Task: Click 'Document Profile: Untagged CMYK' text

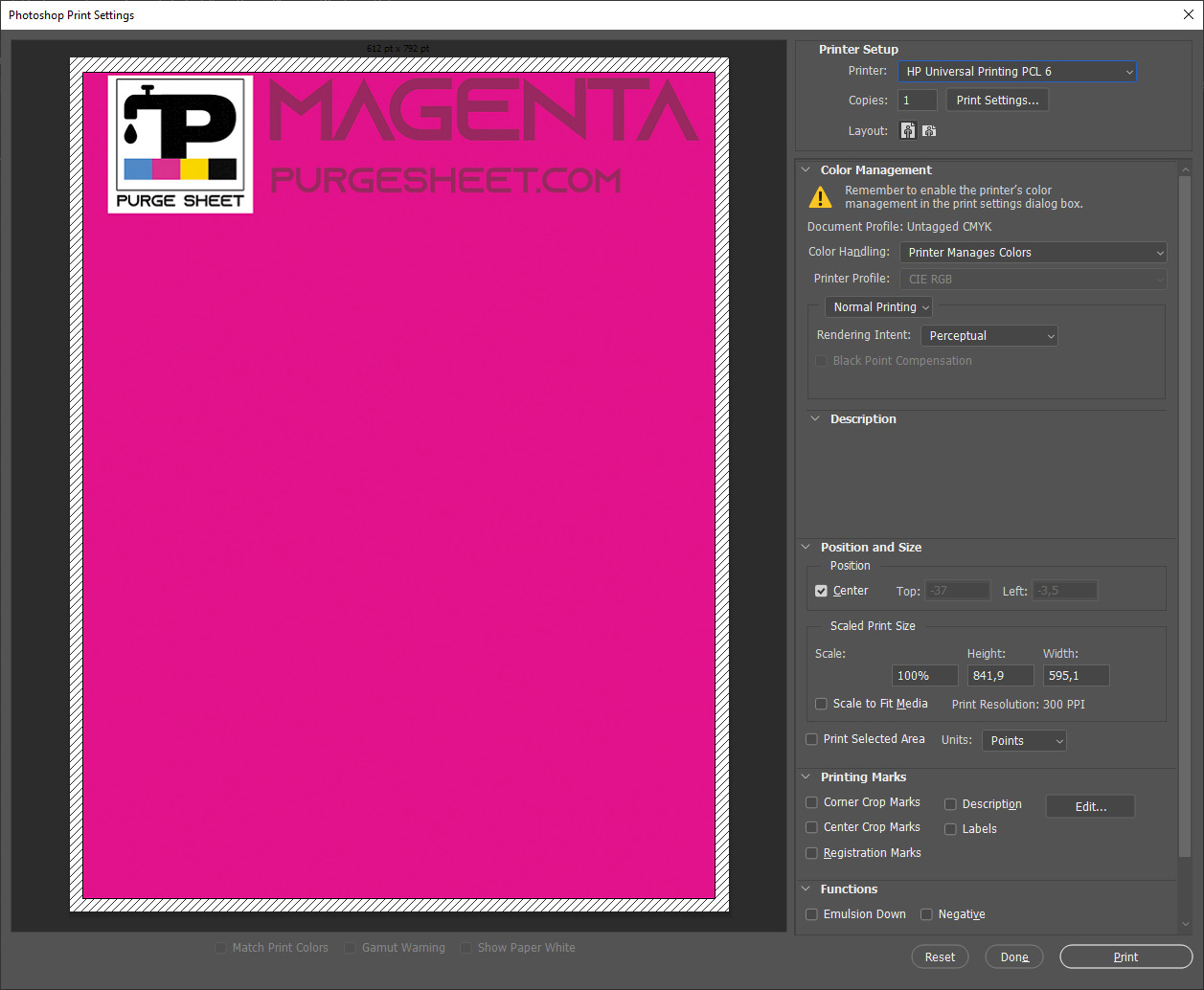Action: click(899, 227)
